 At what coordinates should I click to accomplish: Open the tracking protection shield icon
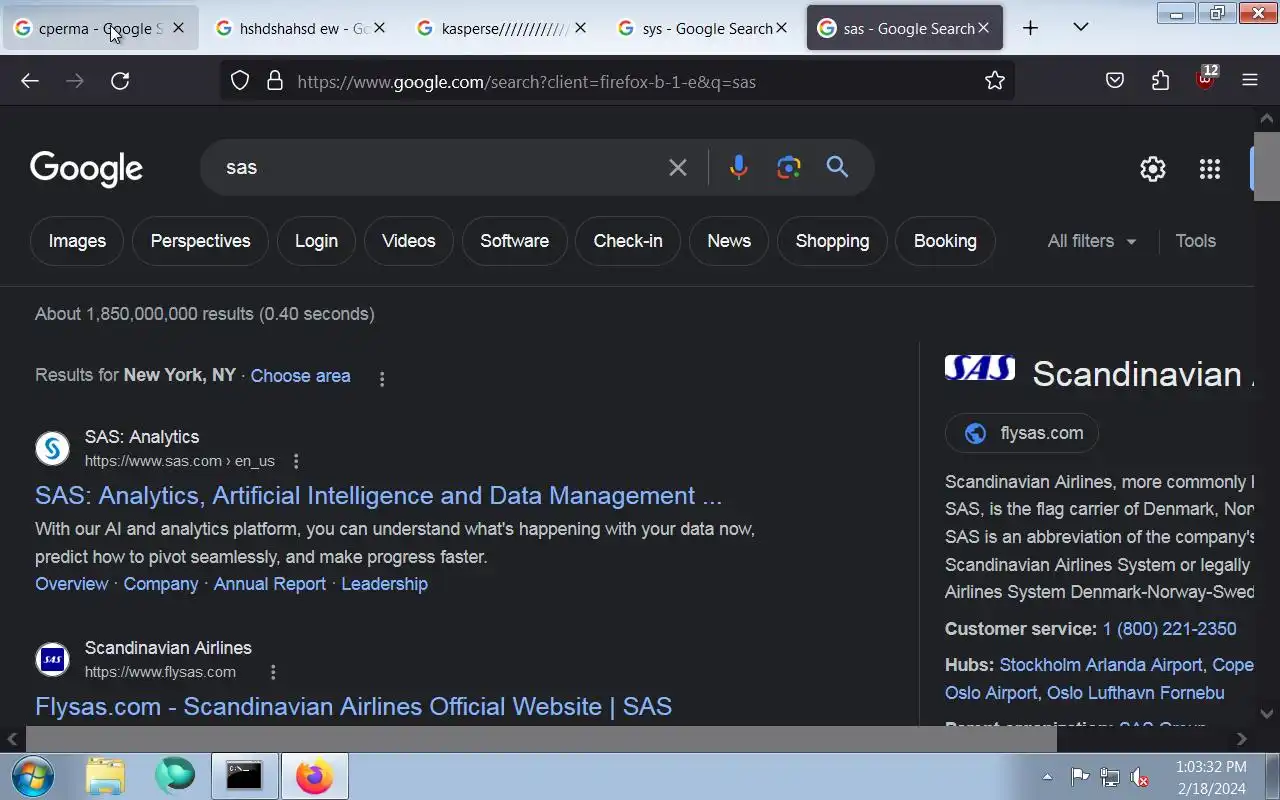click(240, 81)
